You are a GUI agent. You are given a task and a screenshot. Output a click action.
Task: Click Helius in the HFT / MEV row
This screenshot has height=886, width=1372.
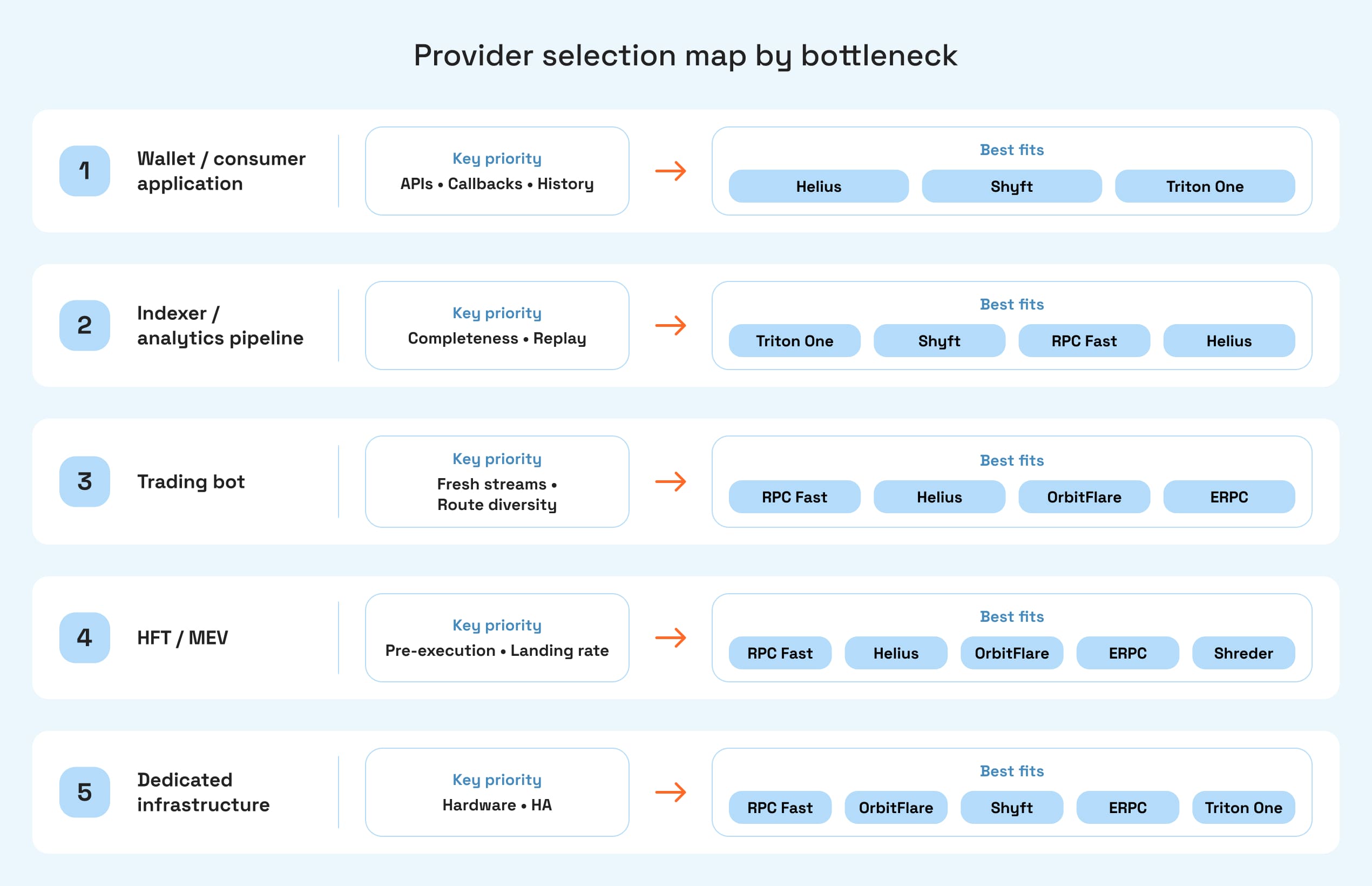896,653
